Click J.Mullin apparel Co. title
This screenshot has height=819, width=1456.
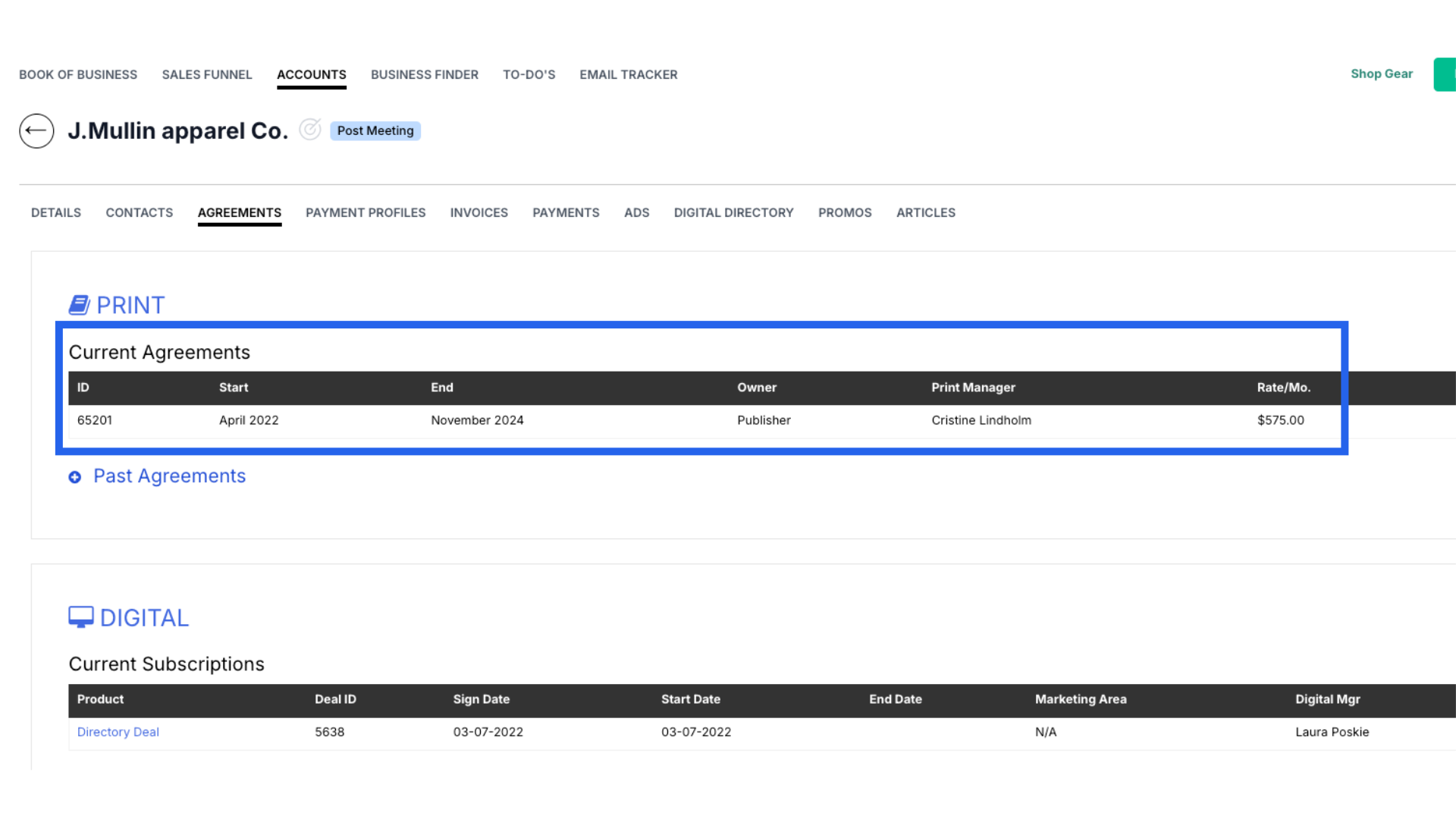(x=178, y=130)
